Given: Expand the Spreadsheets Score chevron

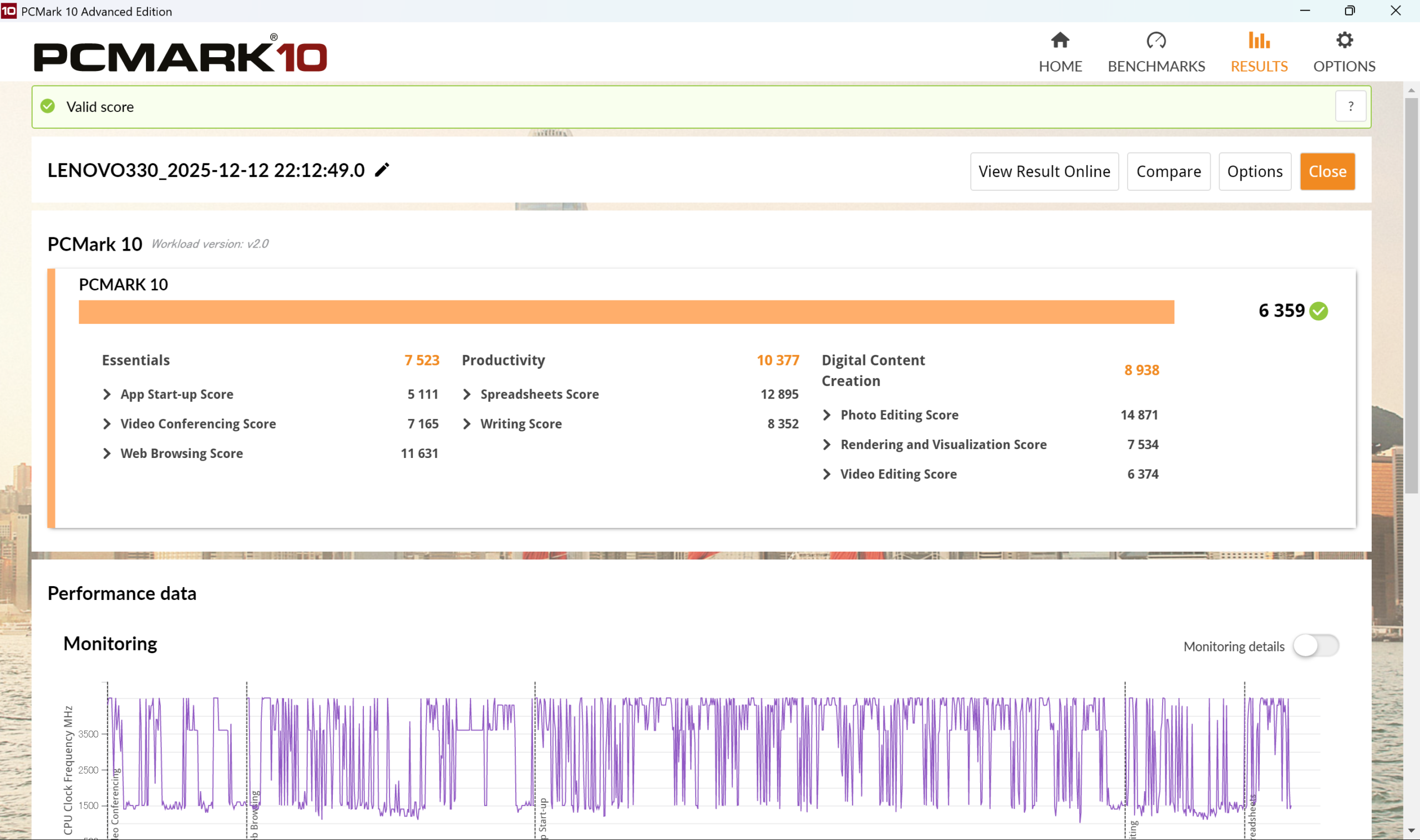Looking at the screenshot, I should point(467,394).
